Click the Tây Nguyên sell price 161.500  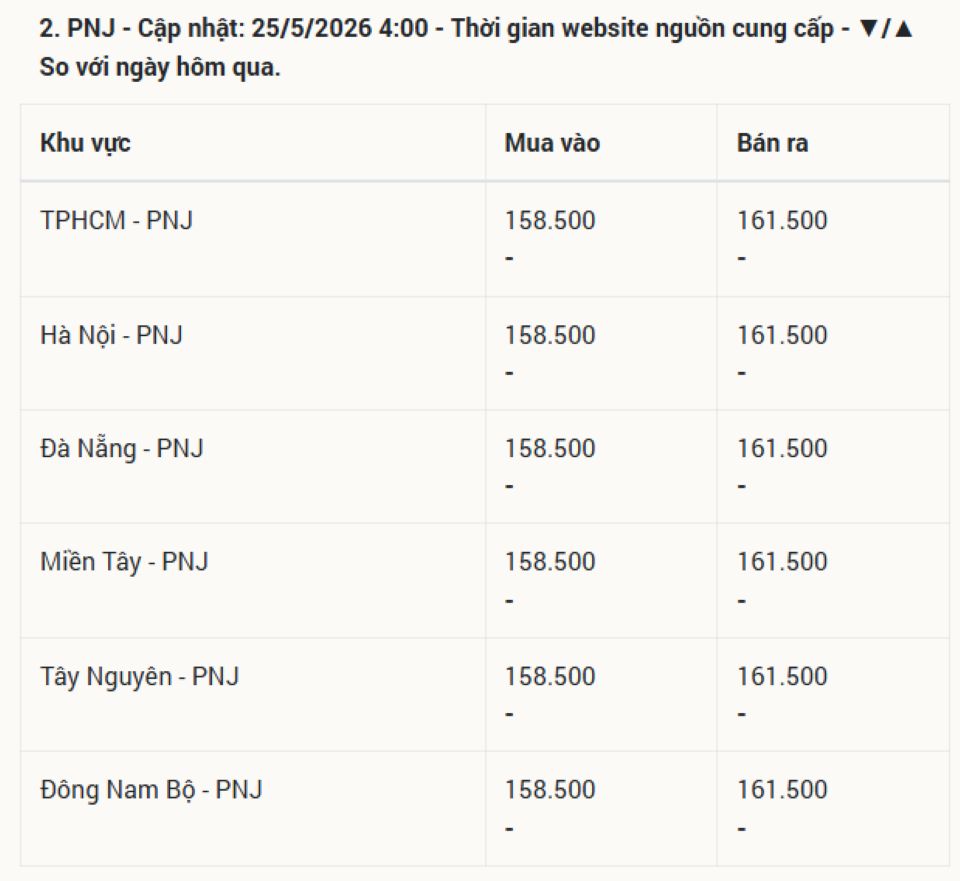782,677
